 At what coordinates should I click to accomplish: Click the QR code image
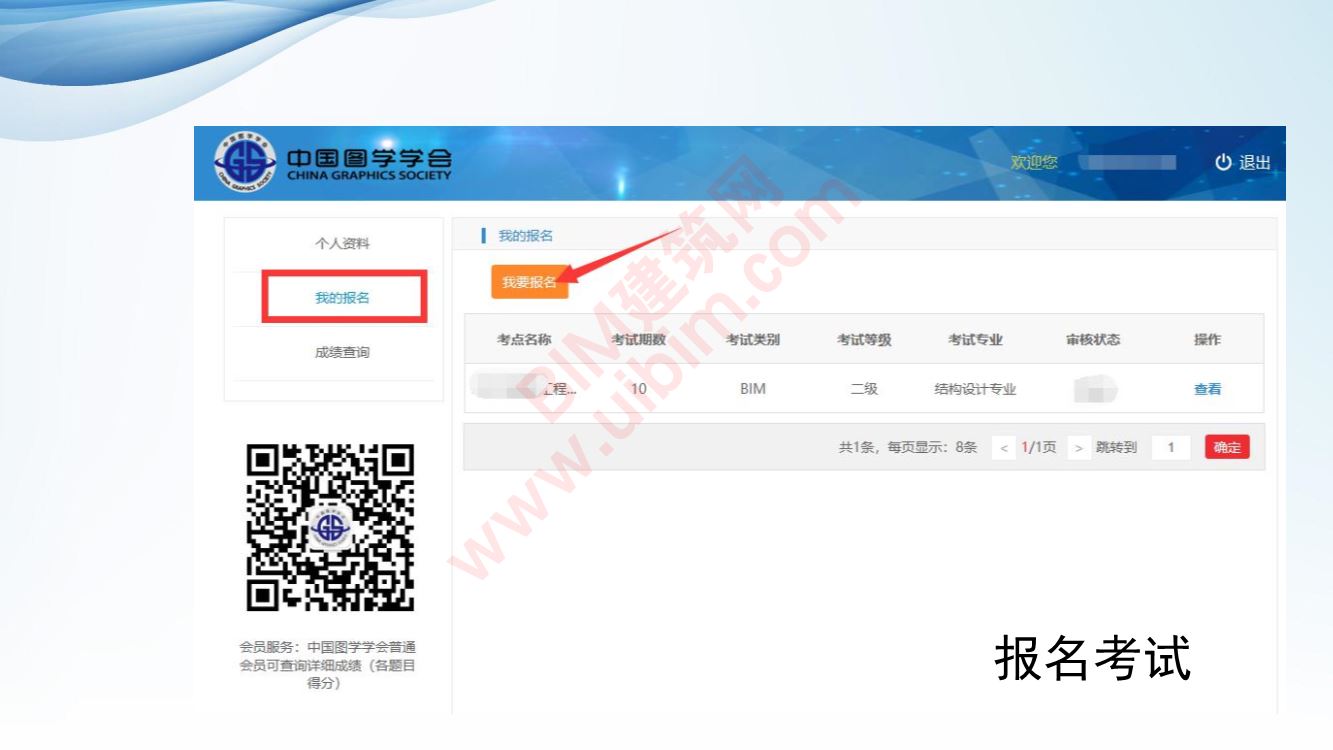[330, 527]
